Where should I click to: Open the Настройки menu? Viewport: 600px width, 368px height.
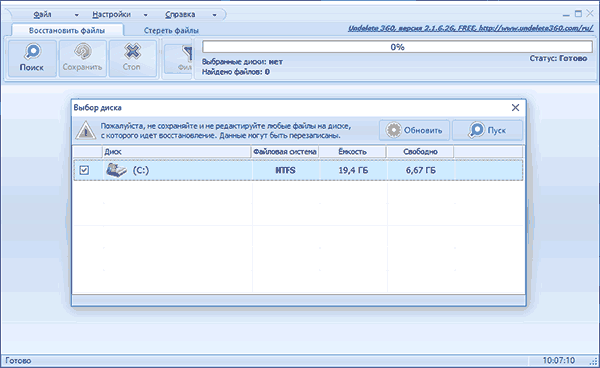tap(111, 15)
